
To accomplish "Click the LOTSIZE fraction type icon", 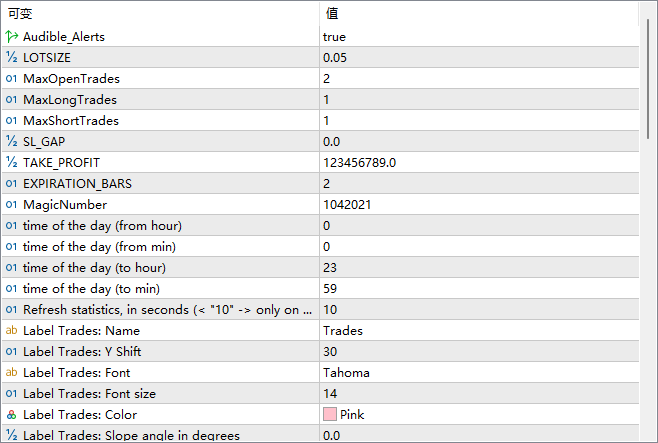I will tap(12, 57).
